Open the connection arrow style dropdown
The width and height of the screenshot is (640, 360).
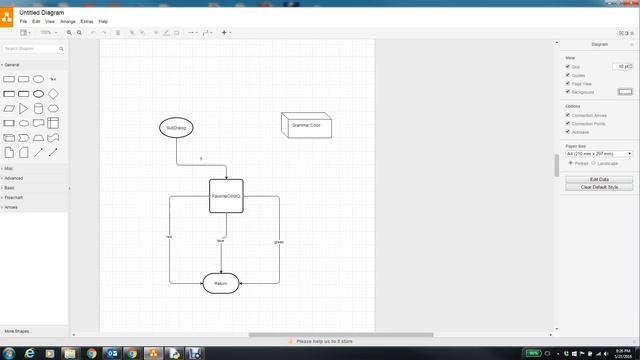click(192, 33)
